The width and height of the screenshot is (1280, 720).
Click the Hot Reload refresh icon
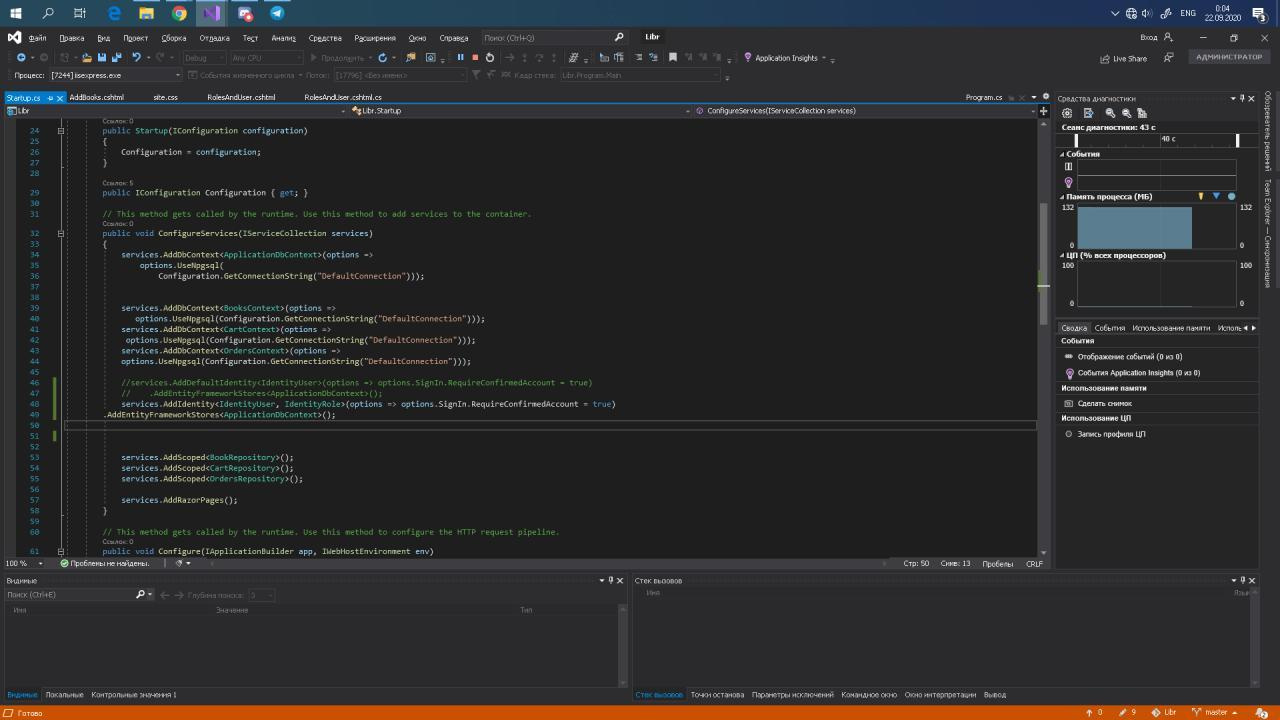click(381, 58)
